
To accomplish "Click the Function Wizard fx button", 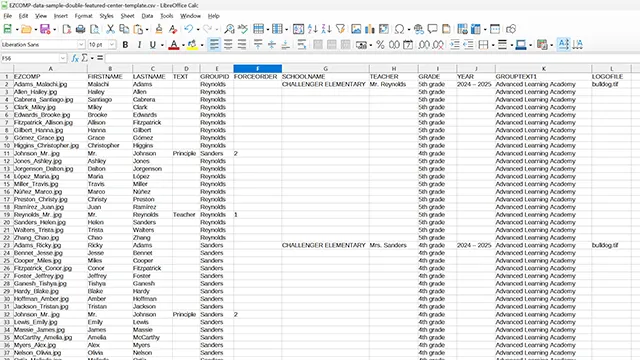I will click(75, 58).
